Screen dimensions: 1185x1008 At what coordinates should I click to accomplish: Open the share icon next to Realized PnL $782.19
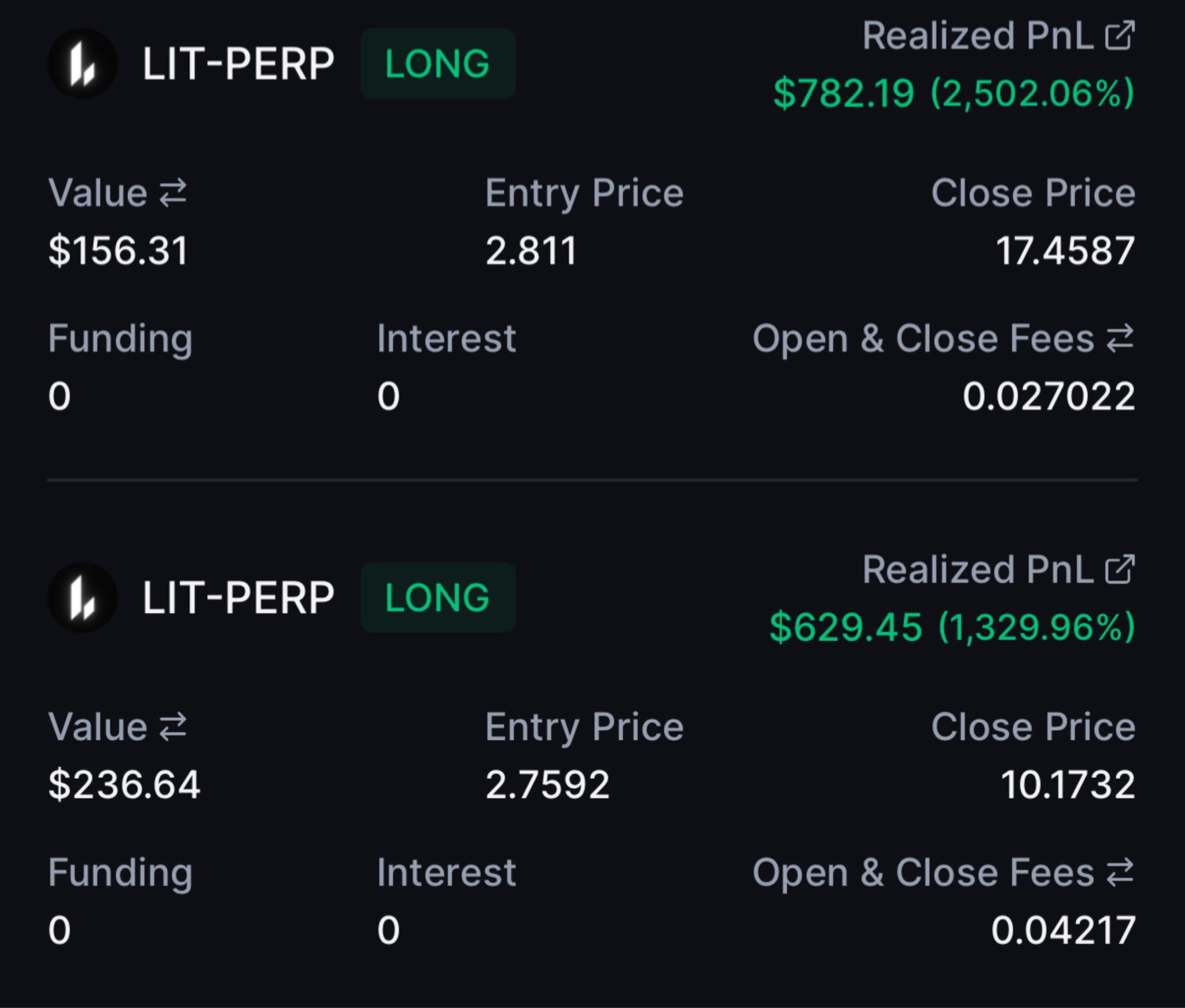(1120, 36)
